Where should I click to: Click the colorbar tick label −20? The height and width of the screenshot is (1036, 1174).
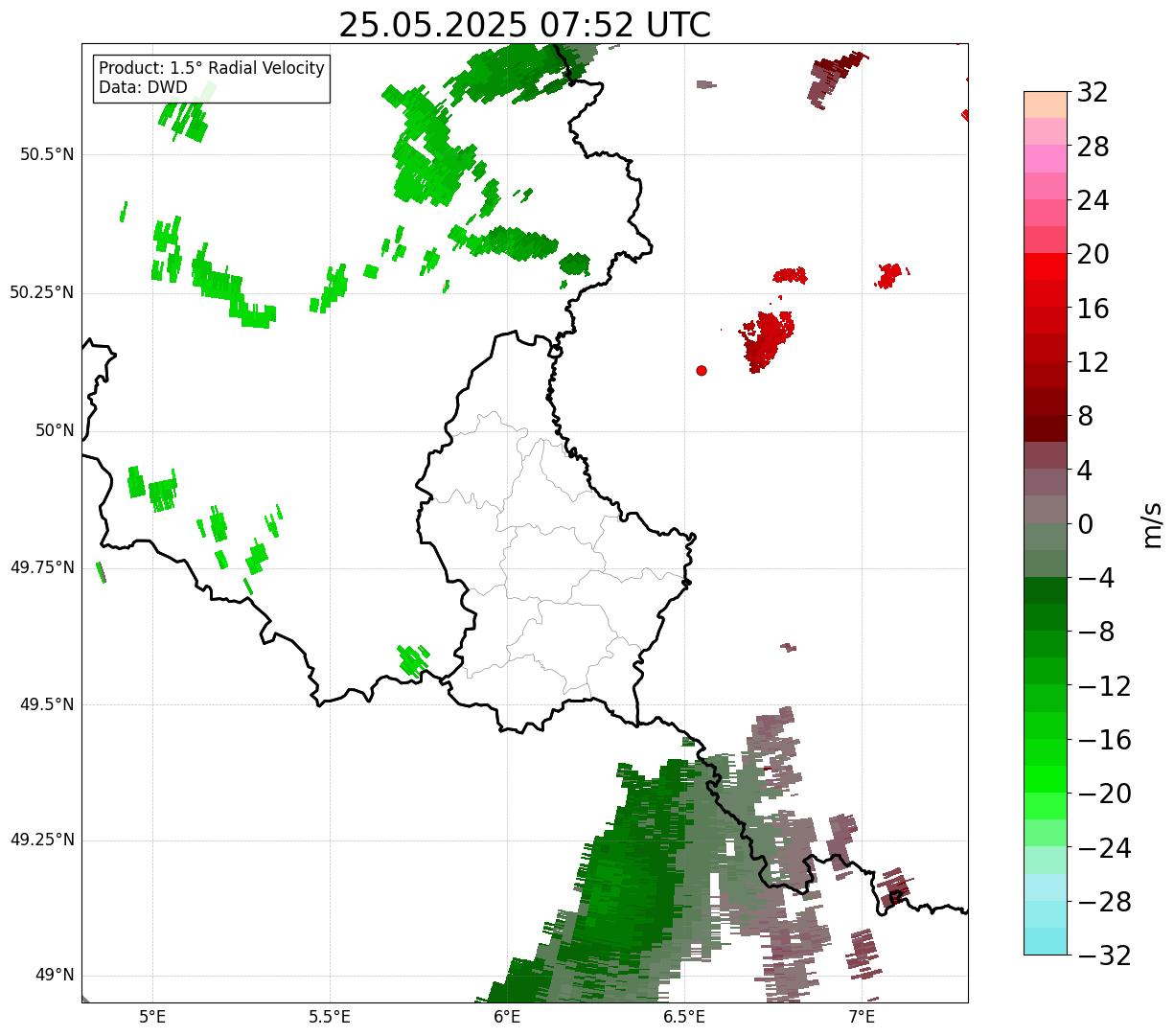1104,794
